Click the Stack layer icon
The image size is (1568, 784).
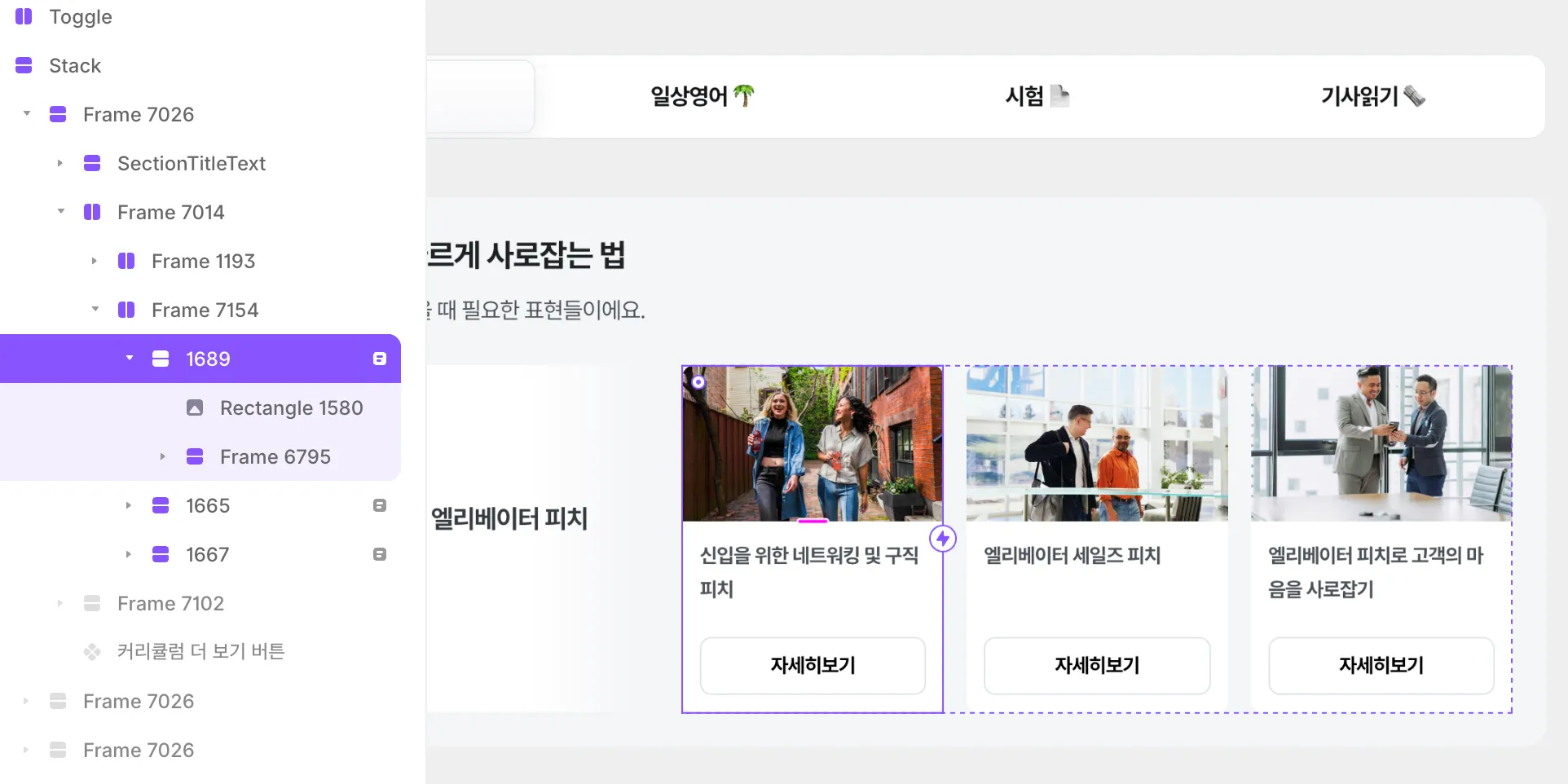click(24, 65)
